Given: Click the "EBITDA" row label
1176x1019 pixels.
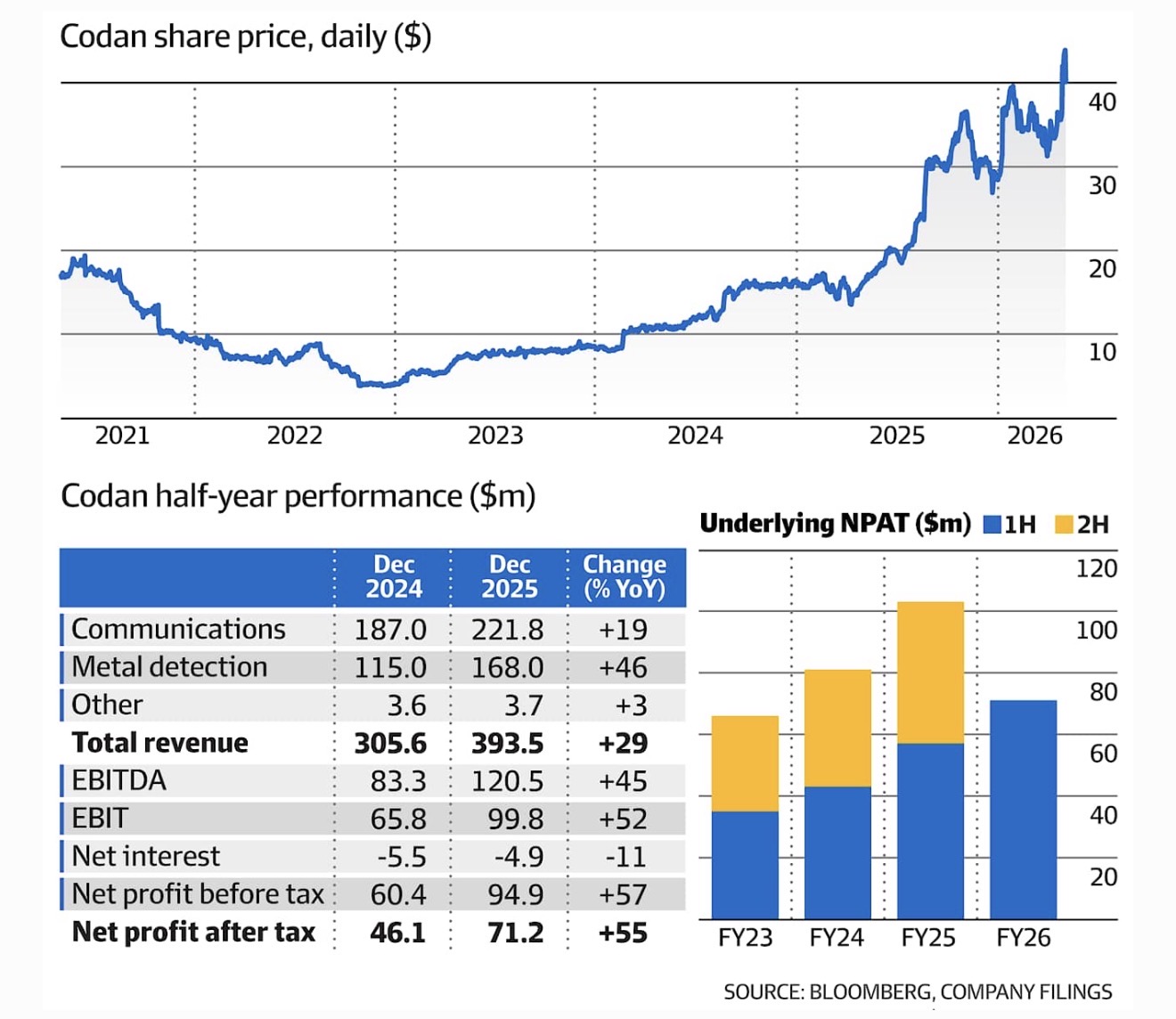Looking at the screenshot, I should point(118,780).
